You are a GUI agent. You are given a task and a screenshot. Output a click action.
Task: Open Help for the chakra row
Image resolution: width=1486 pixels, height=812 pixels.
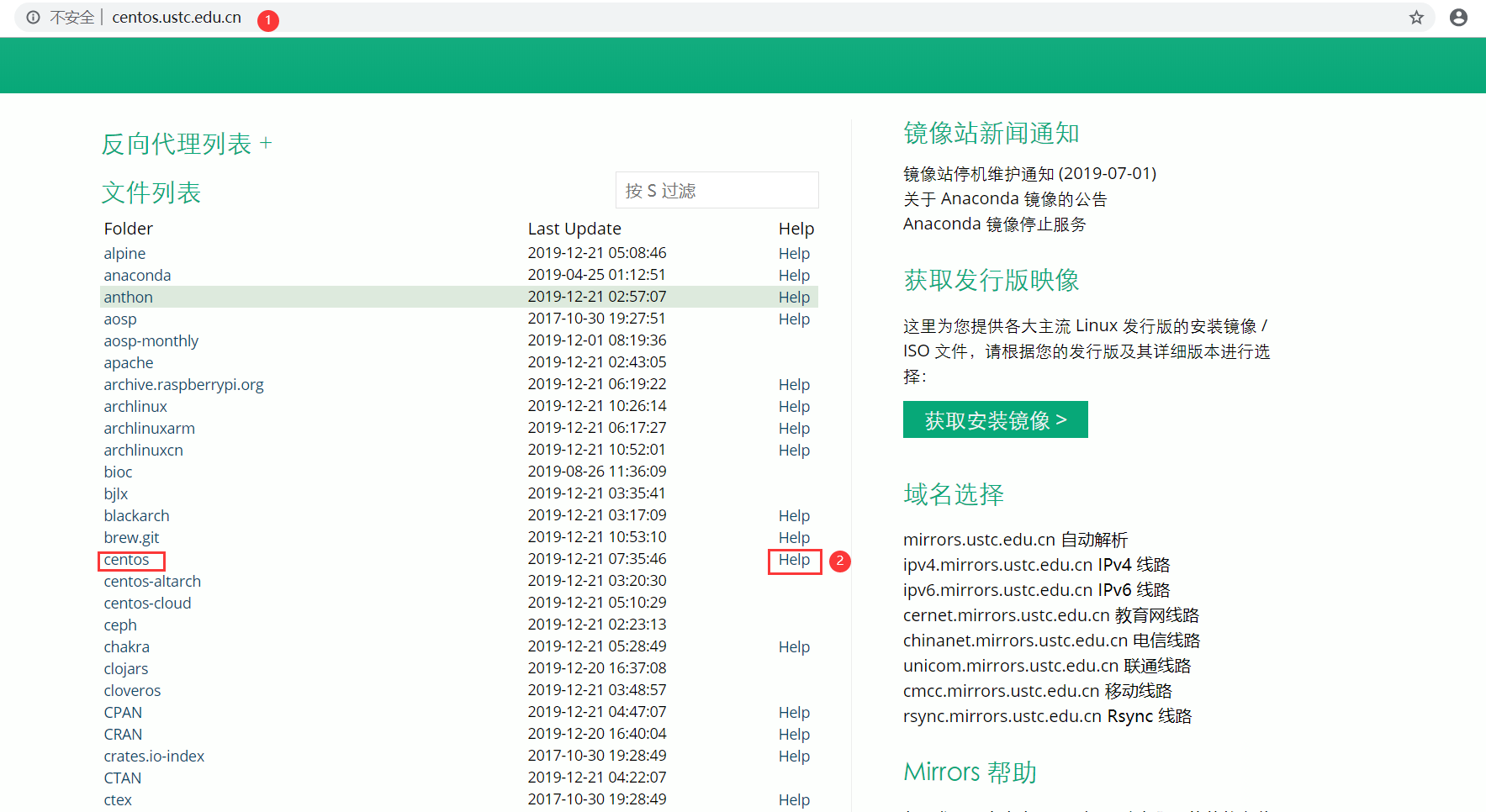click(x=794, y=646)
